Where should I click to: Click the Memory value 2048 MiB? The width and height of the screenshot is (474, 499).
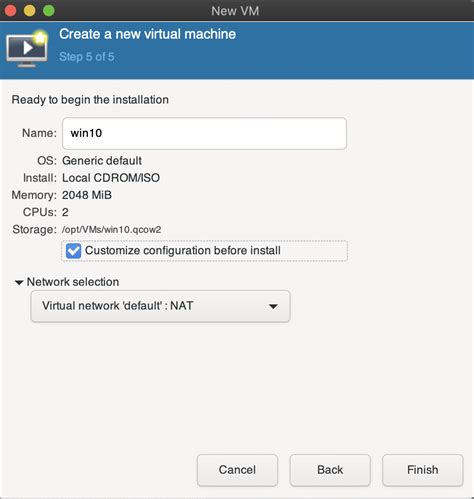click(x=87, y=195)
